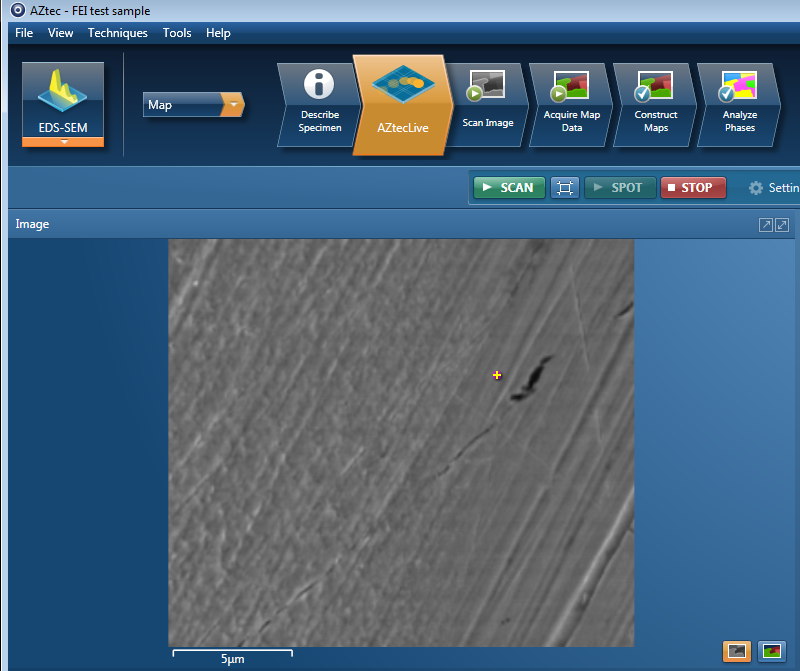The height and width of the screenshot is (671, 800).
Task: Expand the EDS-SEM dropdown arrow
Action: [x=64, y=142]
